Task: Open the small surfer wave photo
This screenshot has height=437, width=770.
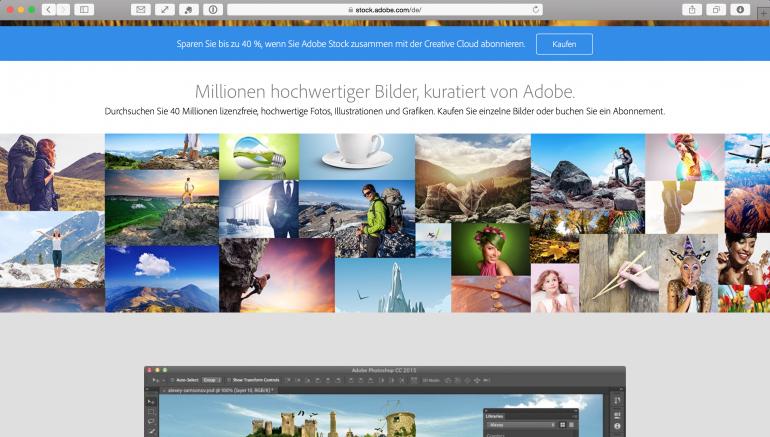Action: [x=433, y=241]
